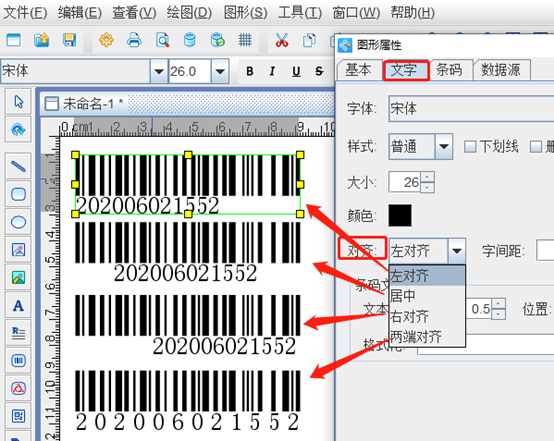The width and height of the screenshot is (554, 441).
Task: Open print preview magnifier icon
Action: tap(162, 40)
